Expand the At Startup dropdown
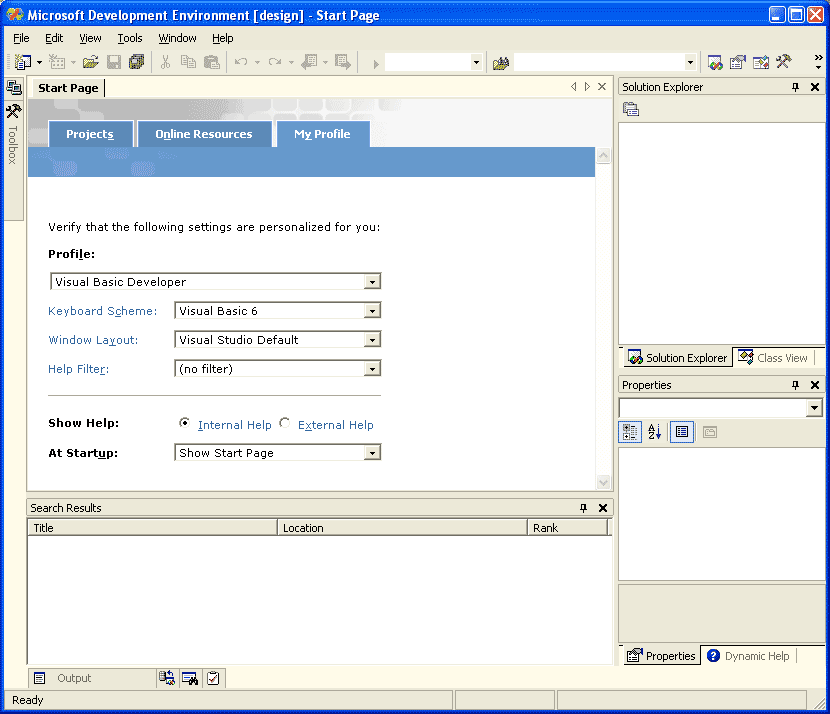 372,453
